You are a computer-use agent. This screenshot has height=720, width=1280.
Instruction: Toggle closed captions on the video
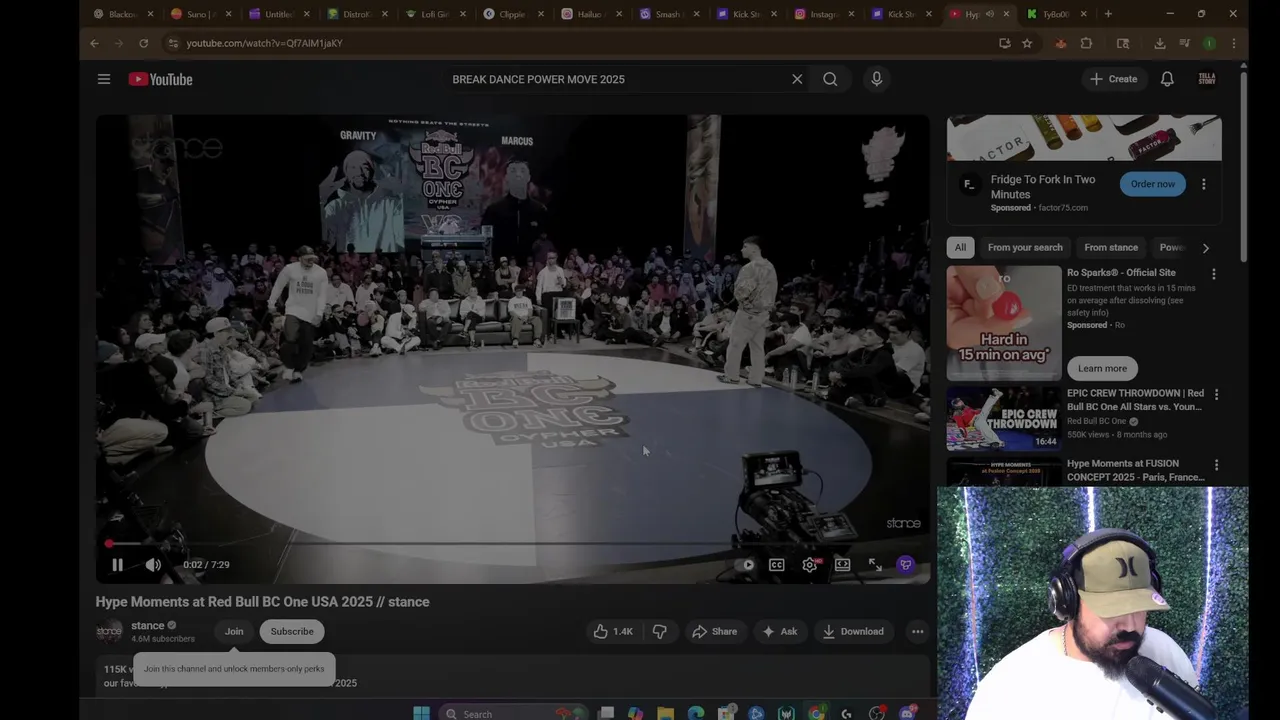pos(776,565)
